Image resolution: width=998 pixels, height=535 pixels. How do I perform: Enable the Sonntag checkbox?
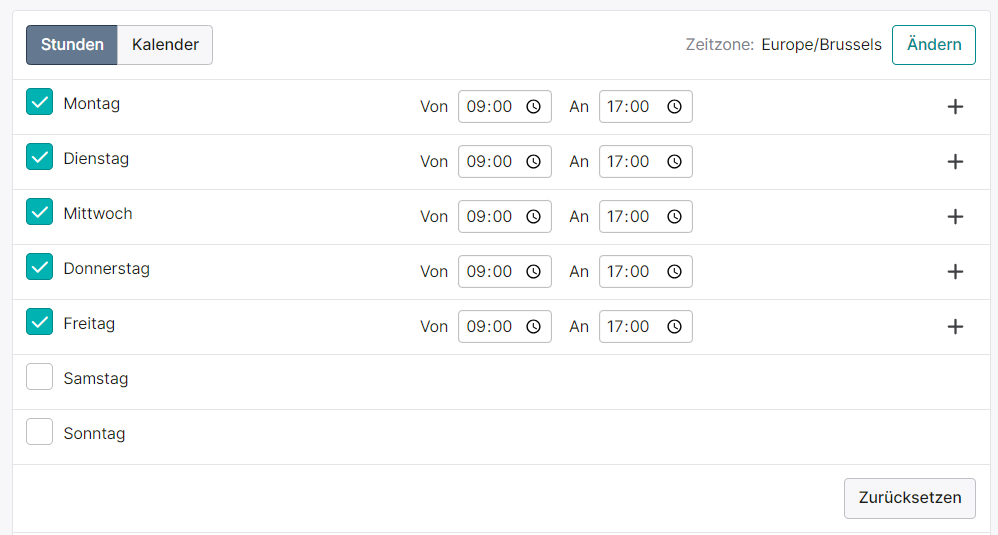(x=39, y=431)
